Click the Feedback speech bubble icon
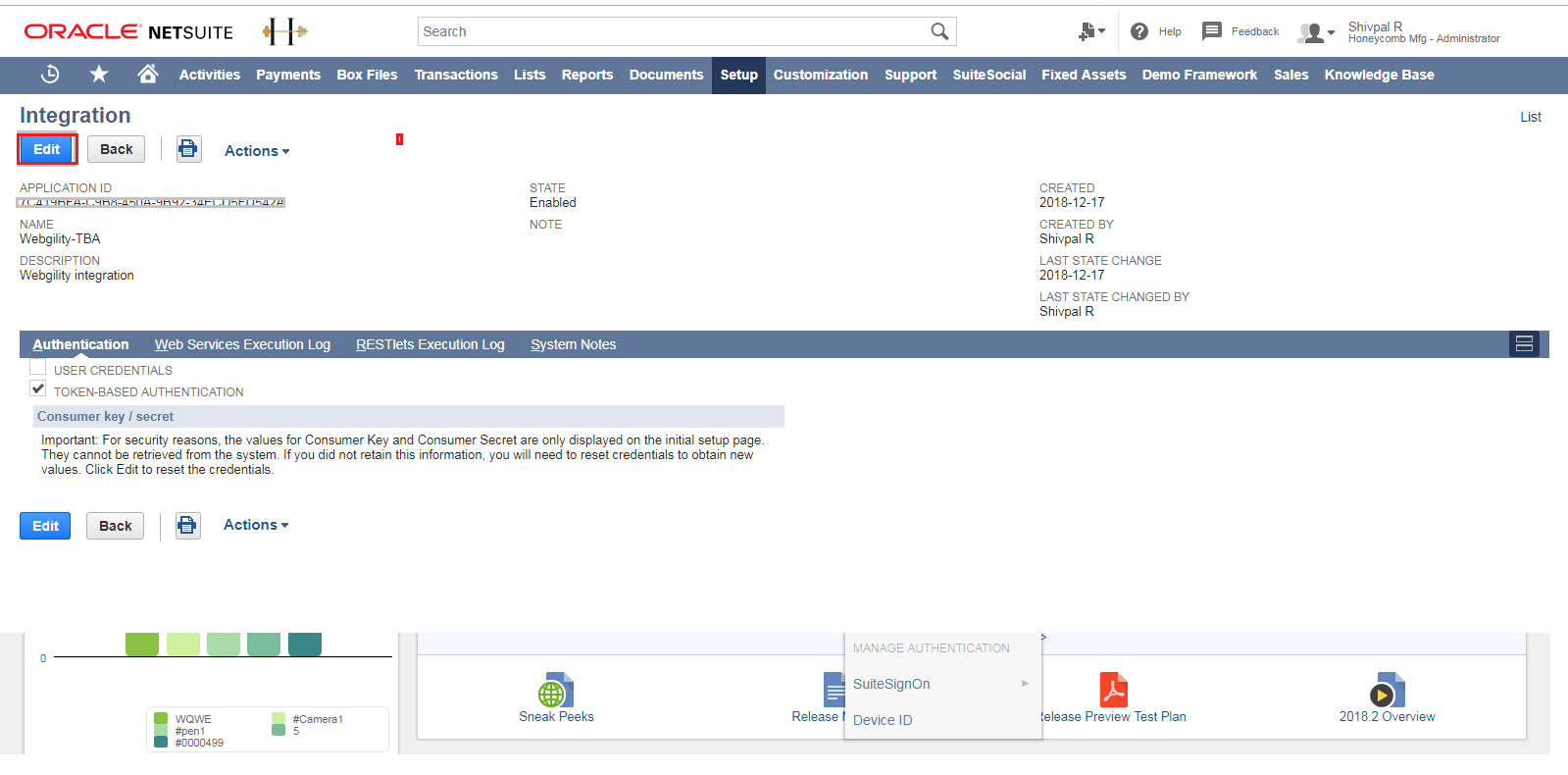1568x775 pixels. 1212,31
